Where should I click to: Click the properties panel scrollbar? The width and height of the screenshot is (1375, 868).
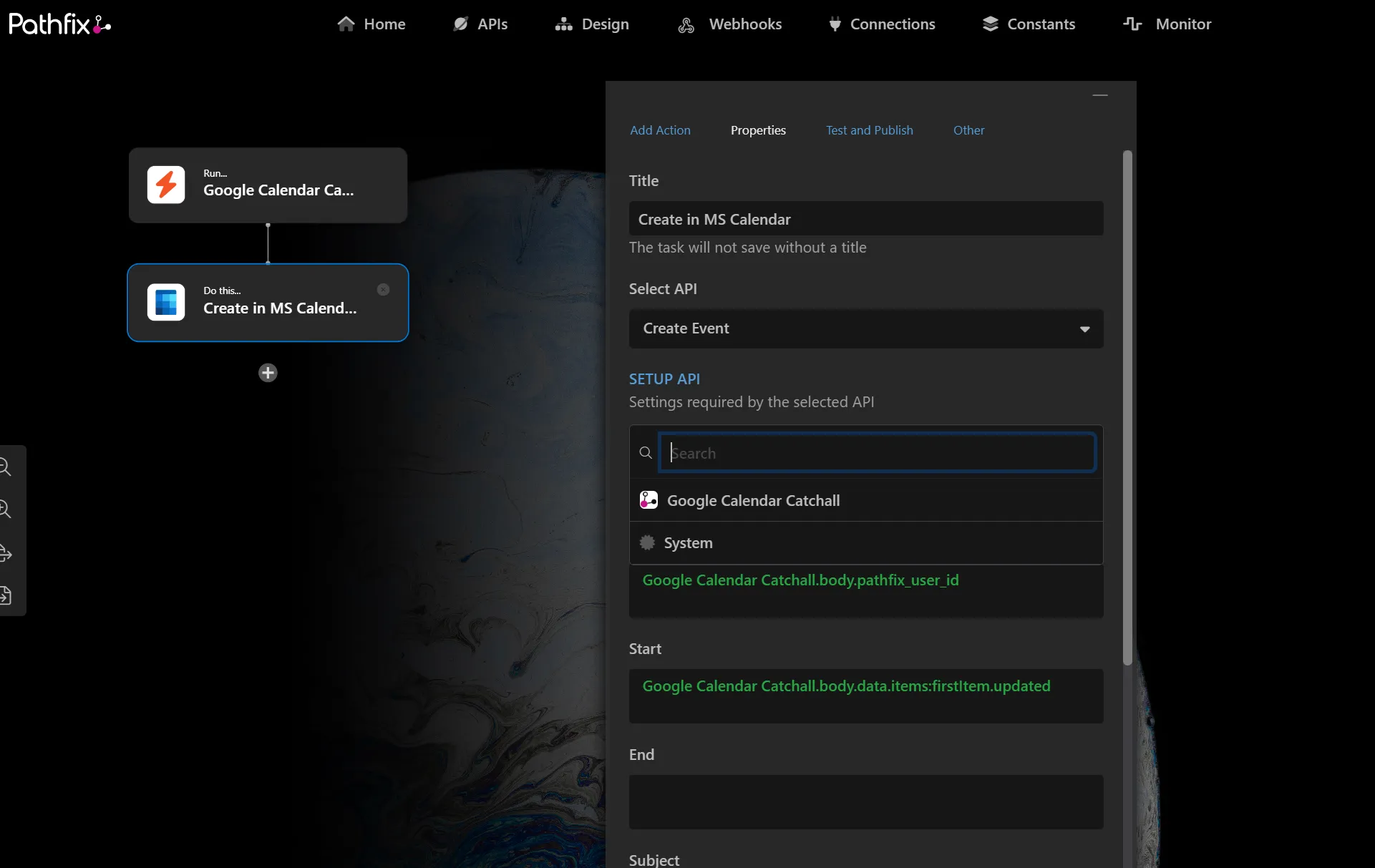click(1127, 408)
